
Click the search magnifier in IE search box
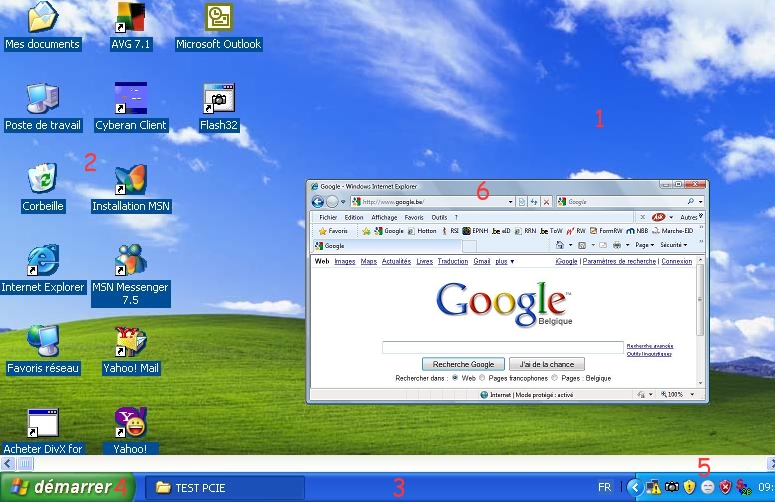coord(690,202)
